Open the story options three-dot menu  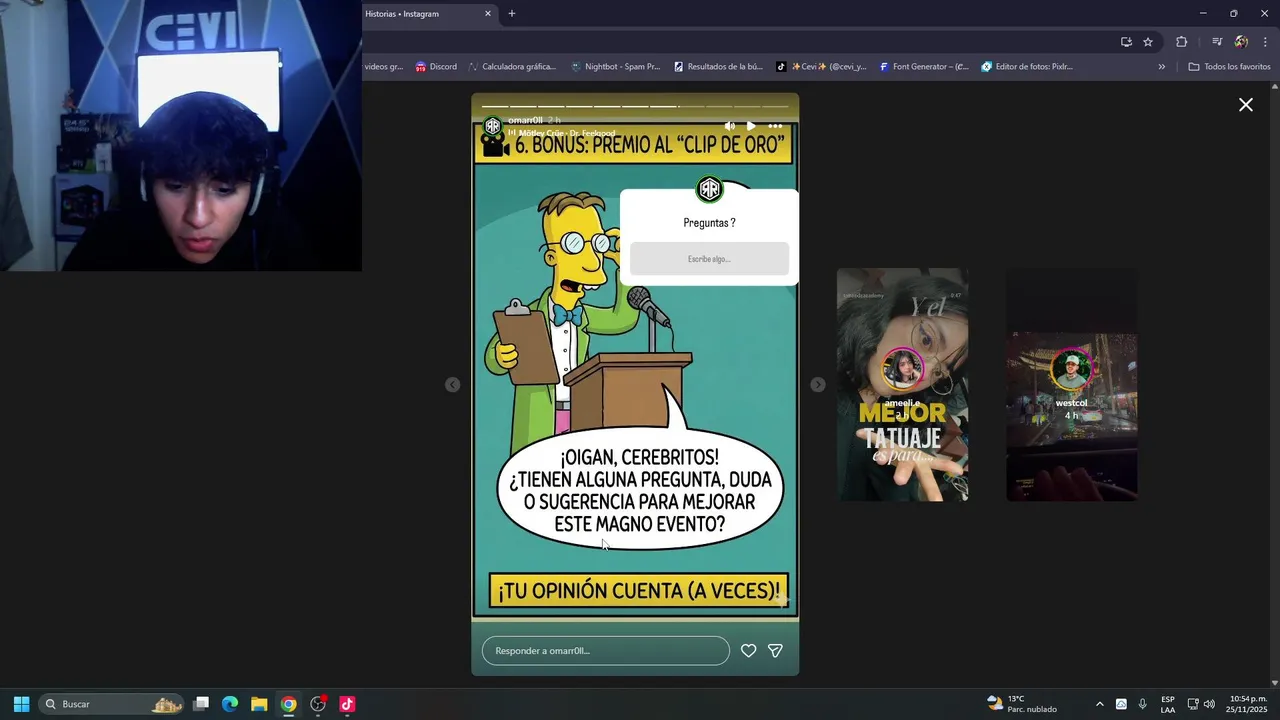[x=775, y=126]
